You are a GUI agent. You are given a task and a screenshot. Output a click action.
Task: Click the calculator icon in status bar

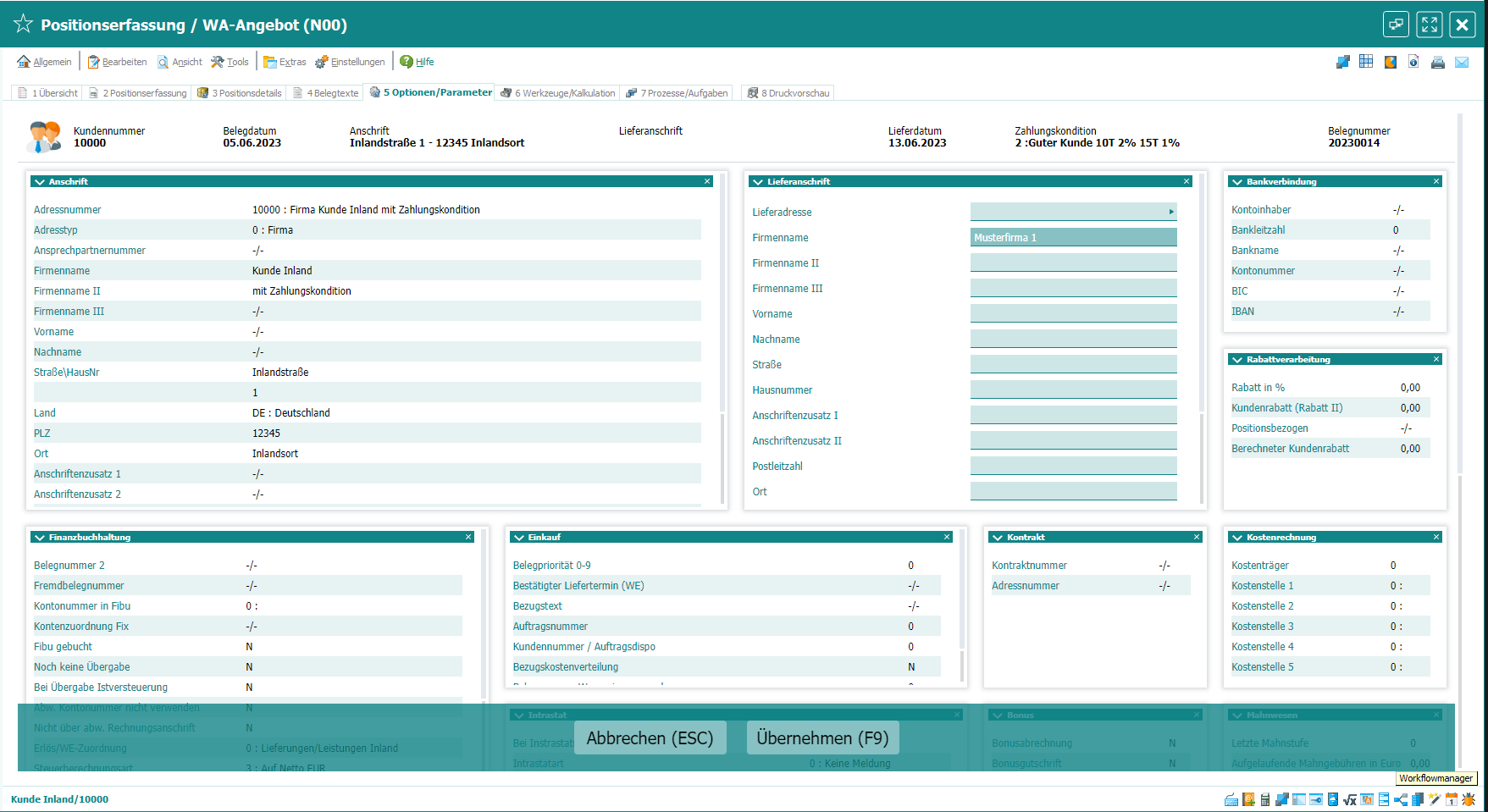point(1264,799)
